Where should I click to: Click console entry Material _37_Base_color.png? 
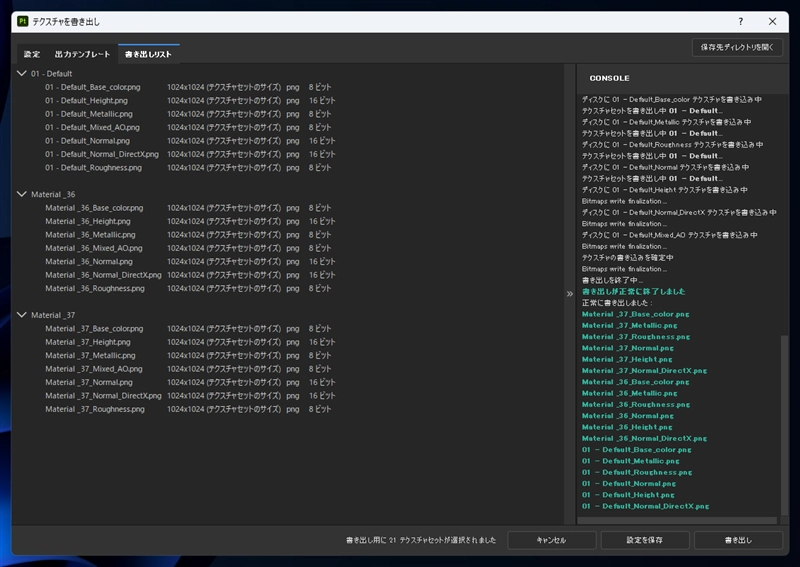[x=636, y=314]
